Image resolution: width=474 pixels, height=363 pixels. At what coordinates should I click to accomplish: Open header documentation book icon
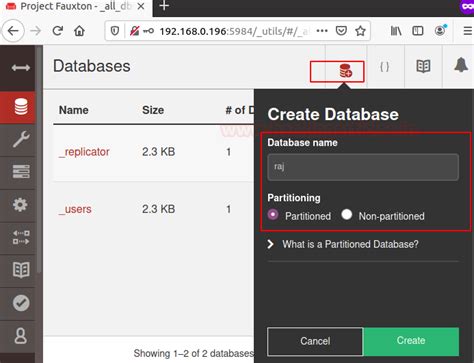click(x=423, y=66)
